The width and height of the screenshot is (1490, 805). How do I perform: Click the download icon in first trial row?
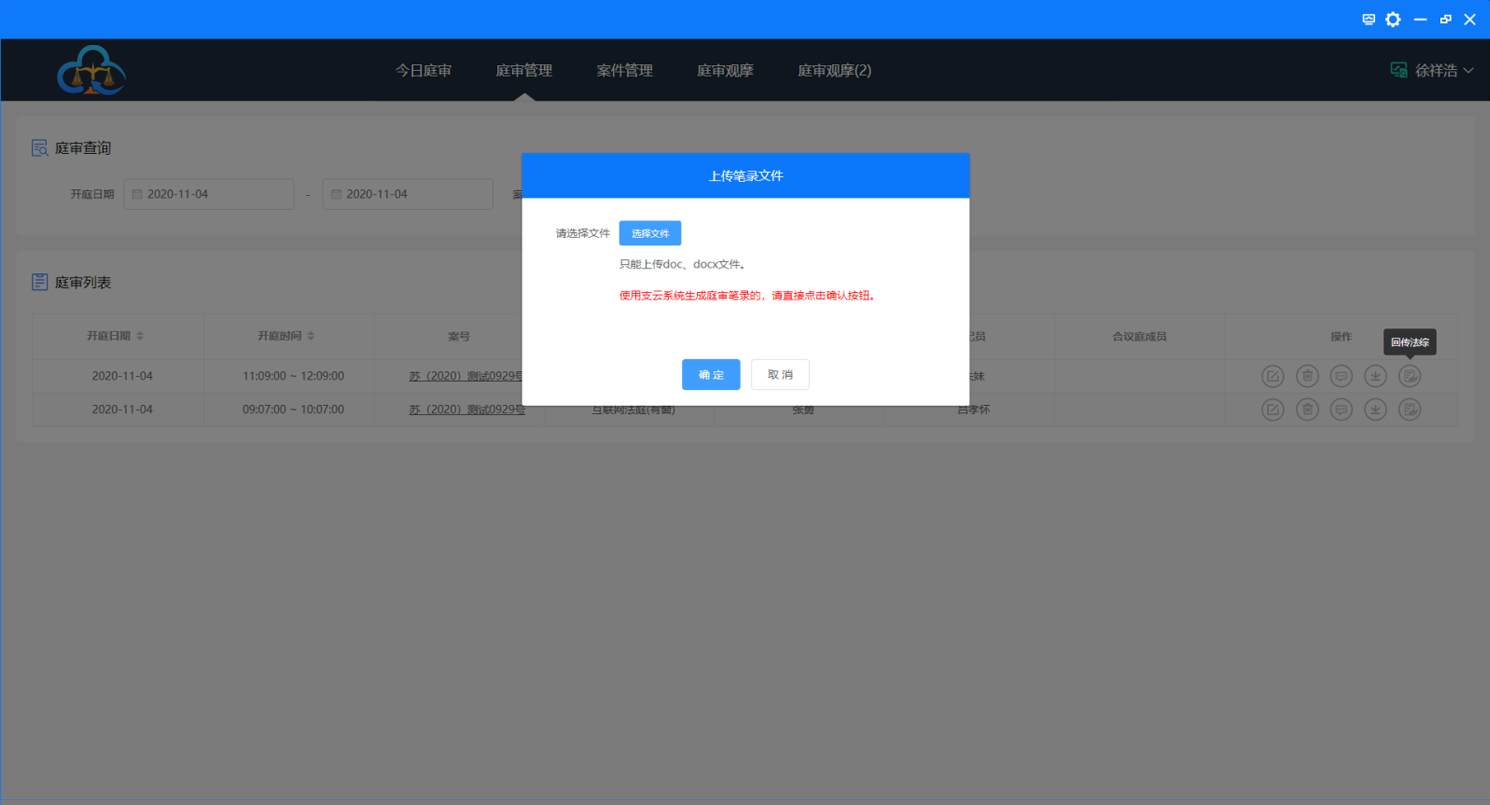1376,376
